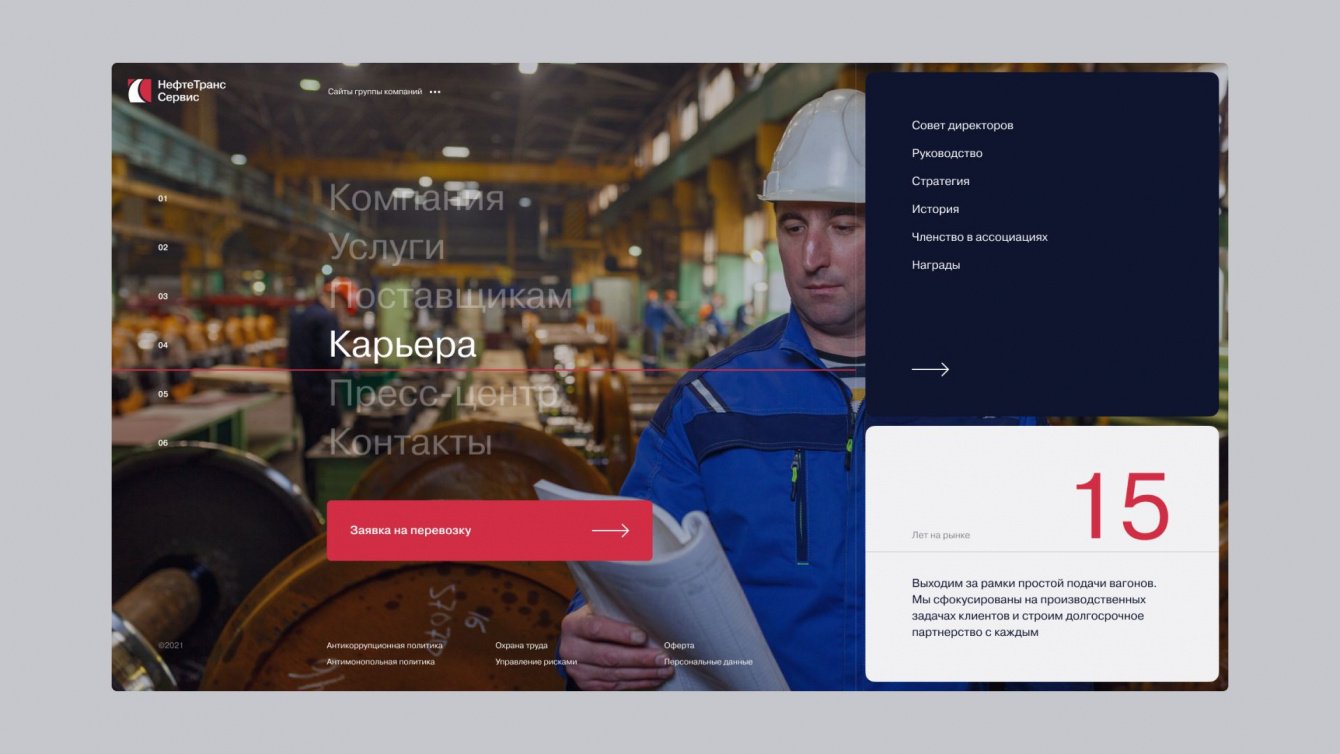Open Управление рисками footer link
The height and width of the screenshot is (754, 1340).
(x=535, y=662)
